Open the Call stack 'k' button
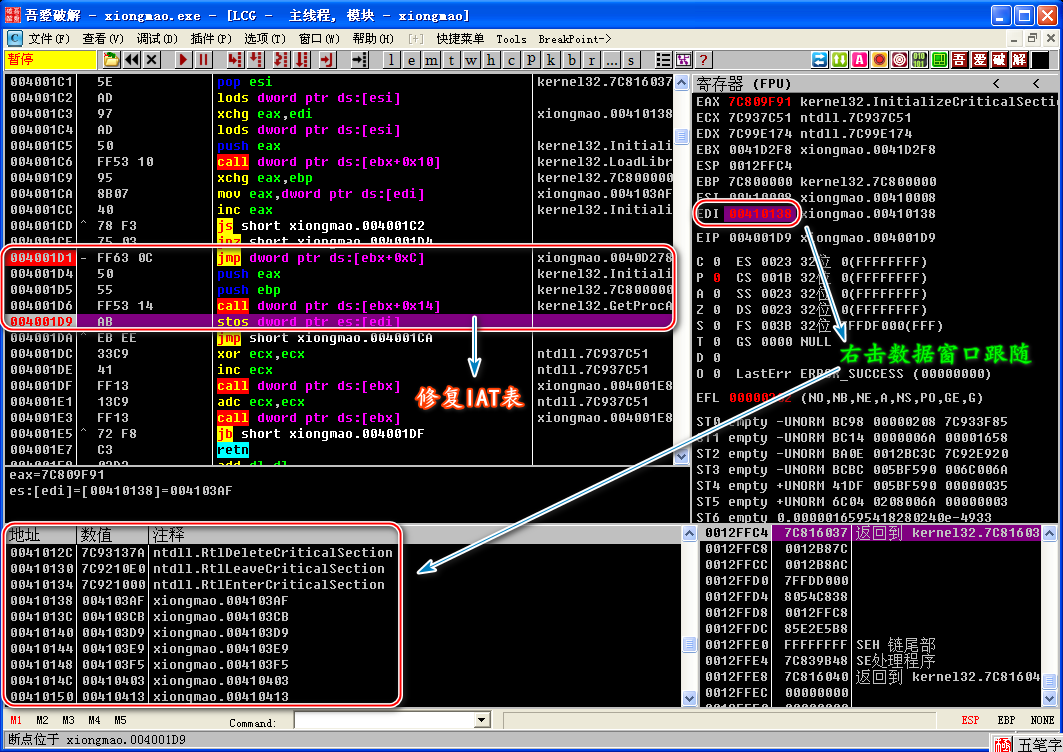 pos(551,60)
